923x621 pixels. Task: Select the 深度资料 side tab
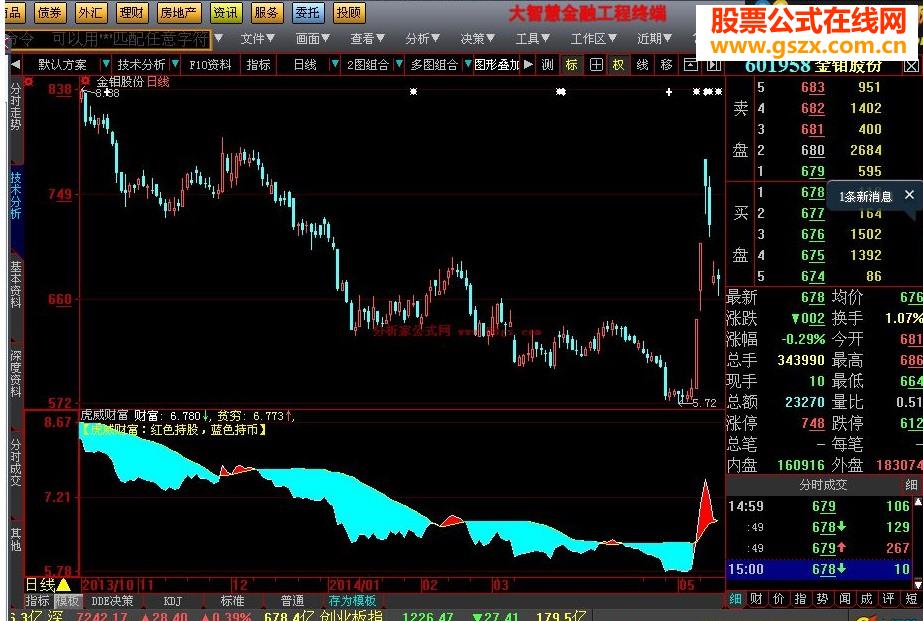(x=16, y=373)
